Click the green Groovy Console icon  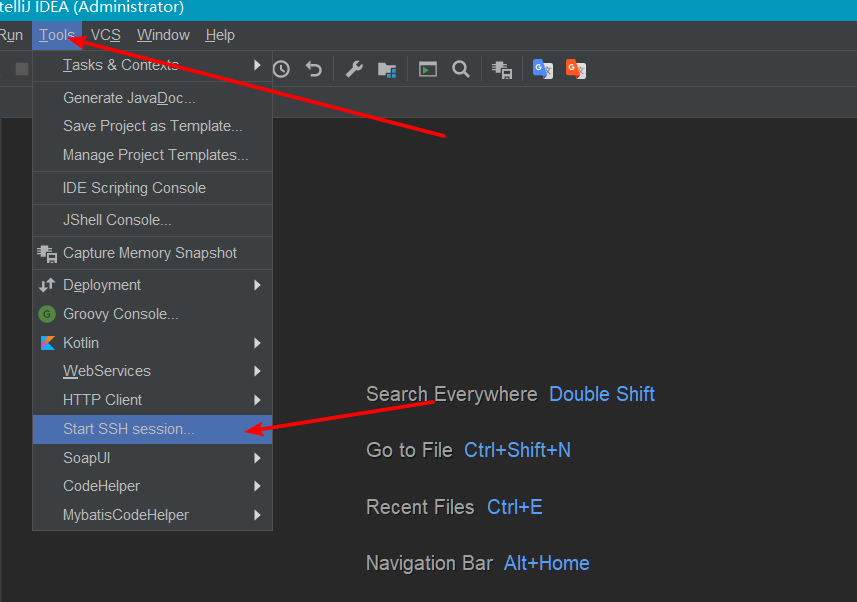pyautogui.click(x=47, y=314)
